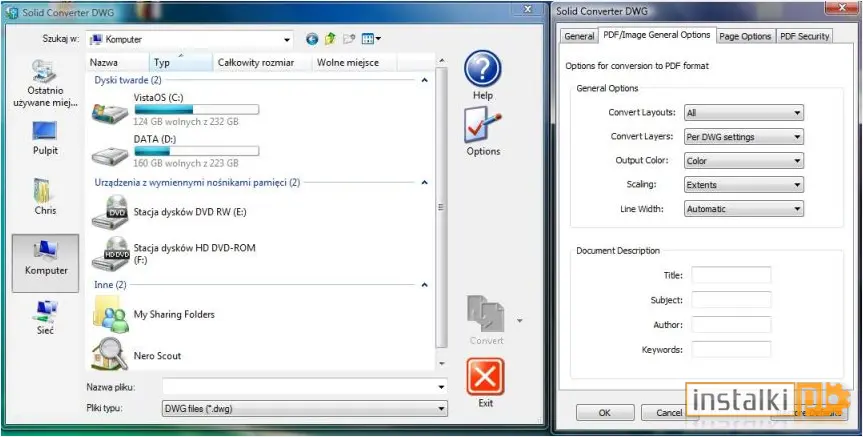This screenshot has width=863, height=437.
Task: Open Ostatnio używane miejsca shortcut
Action: coord(46,83)
